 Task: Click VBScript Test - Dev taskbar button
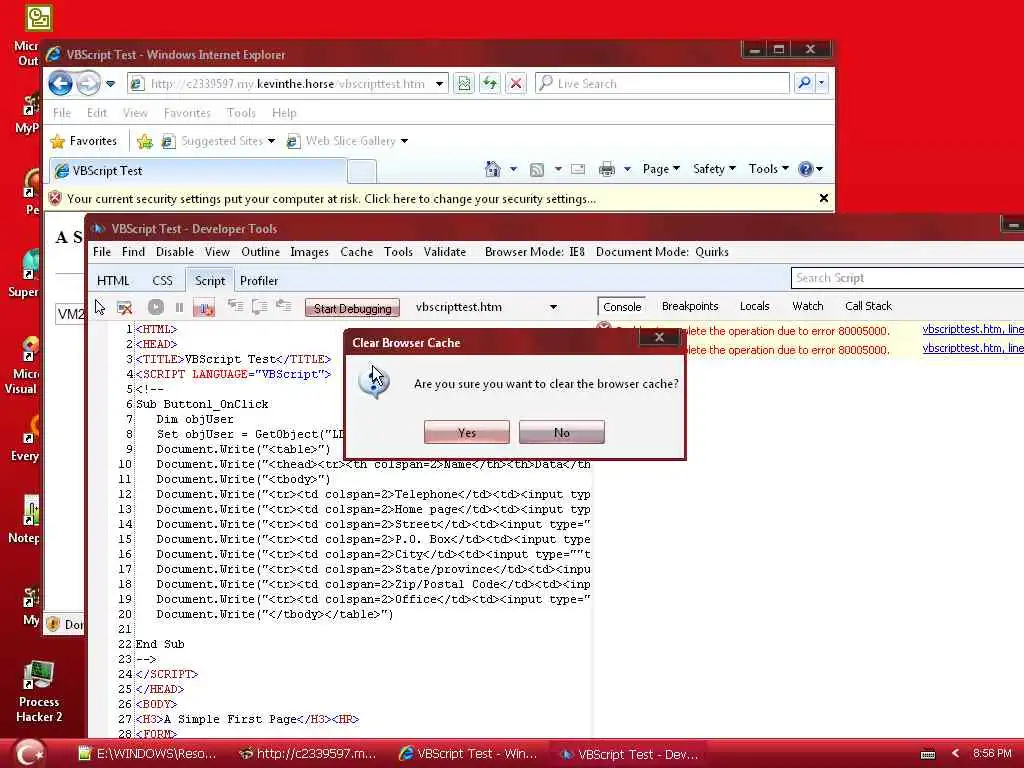coord(631,754)
